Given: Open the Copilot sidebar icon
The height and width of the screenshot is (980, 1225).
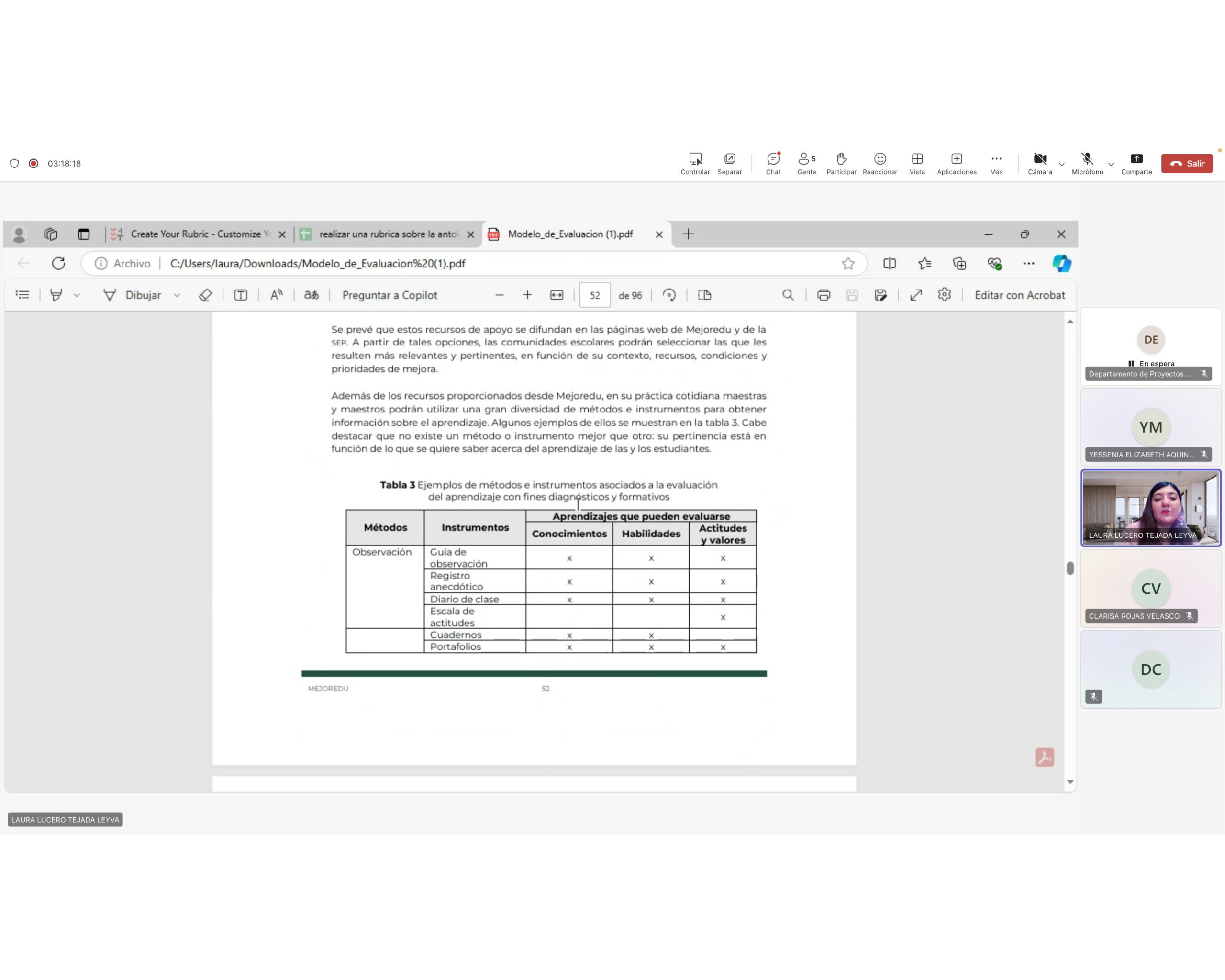Looking at the screenshot, I should point(1061,263).
